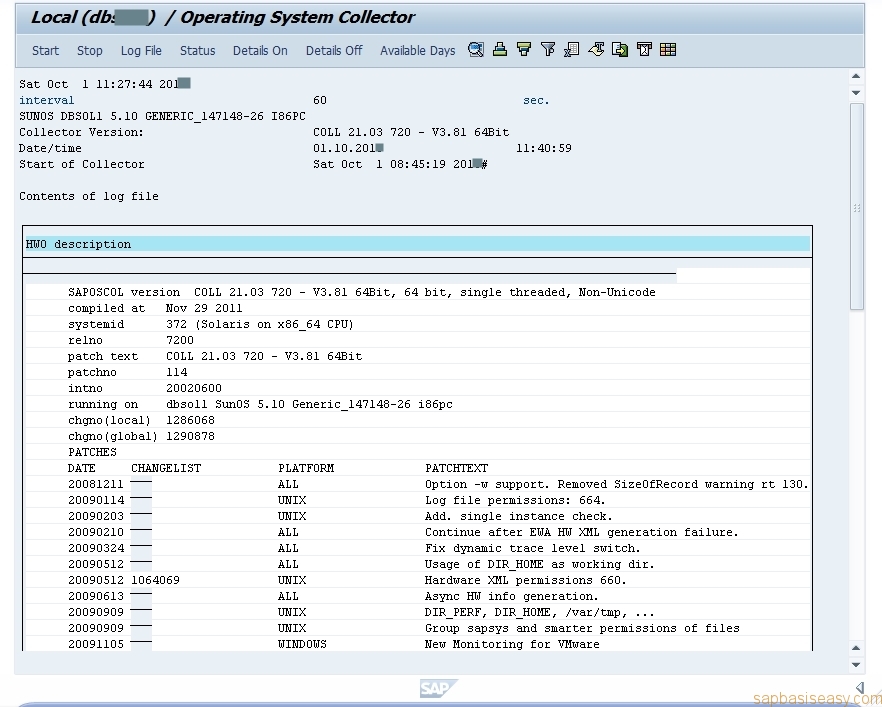The width and height of the screenshot is (882, 707).
Task: Click the Set Filter funnel icon
Action: [x=548, y=50]
